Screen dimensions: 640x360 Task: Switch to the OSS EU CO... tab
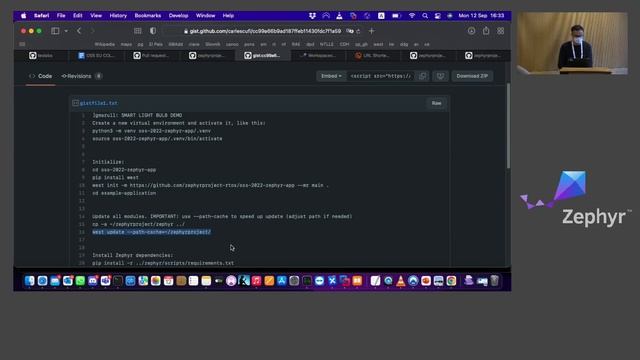[97, 56]
